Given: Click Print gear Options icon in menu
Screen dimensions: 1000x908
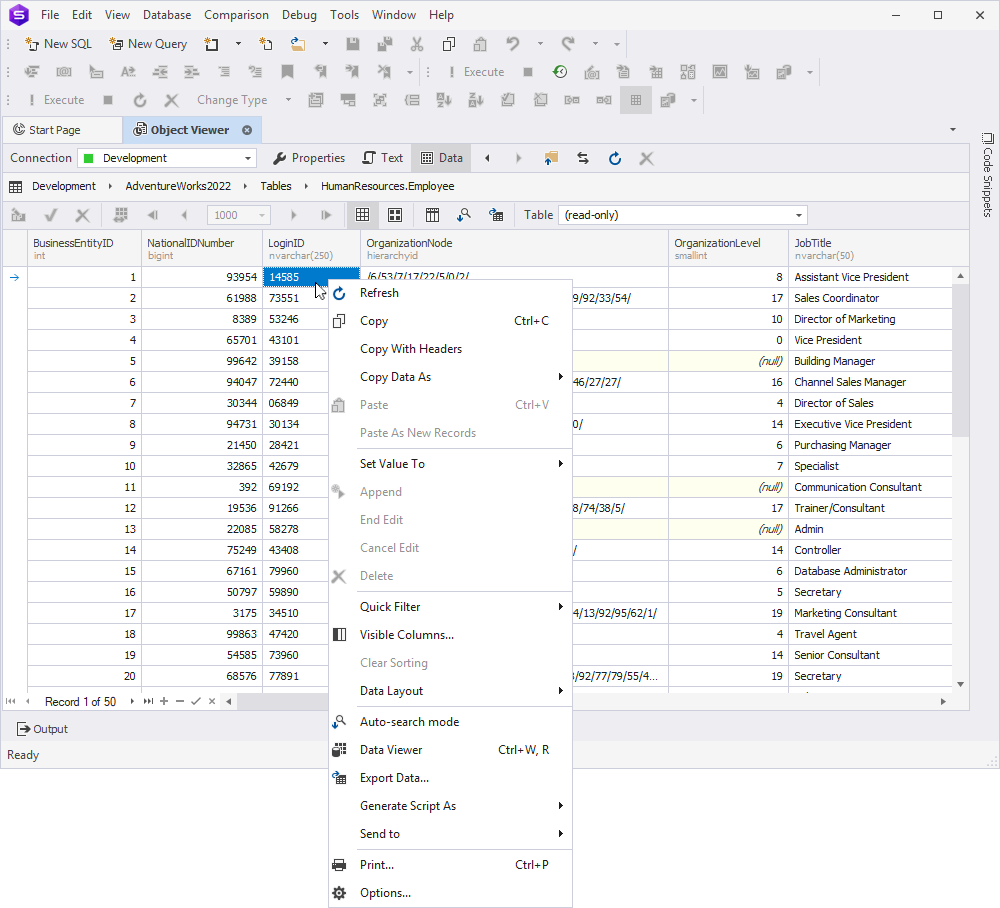Looking at the screenshot, I should (x=339, y=893).
